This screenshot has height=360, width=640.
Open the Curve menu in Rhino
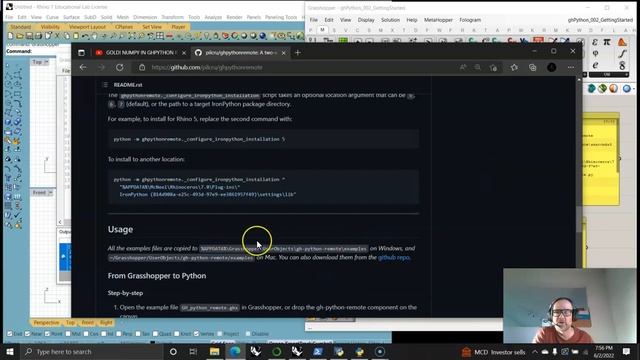click(52, 17)
